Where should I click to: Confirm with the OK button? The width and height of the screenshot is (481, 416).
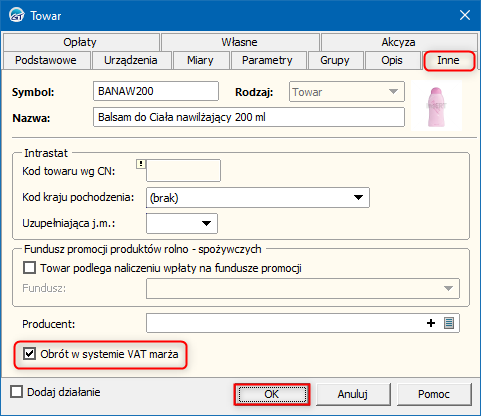tap(272, 394)
